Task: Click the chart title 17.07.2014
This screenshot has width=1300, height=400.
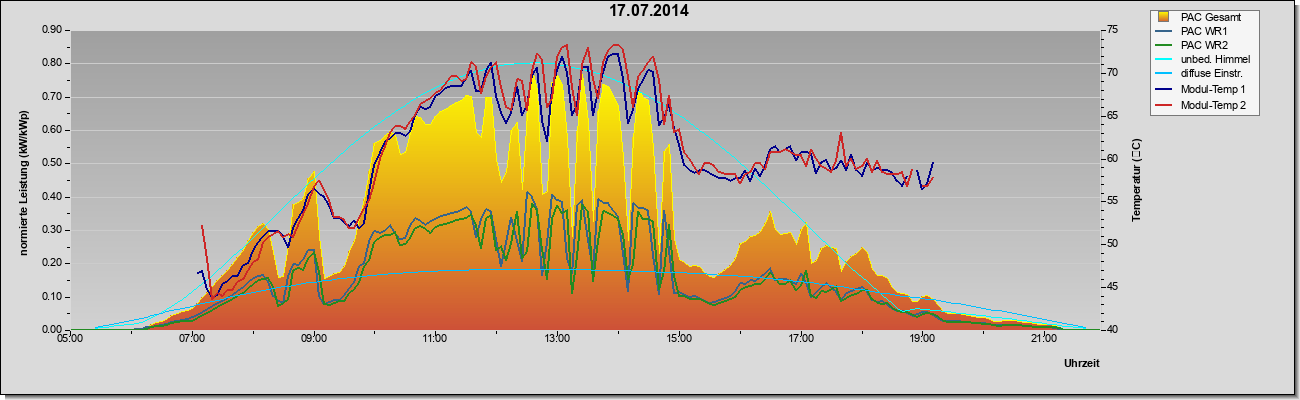Action: pyautogui.click(x=649, y=12)
